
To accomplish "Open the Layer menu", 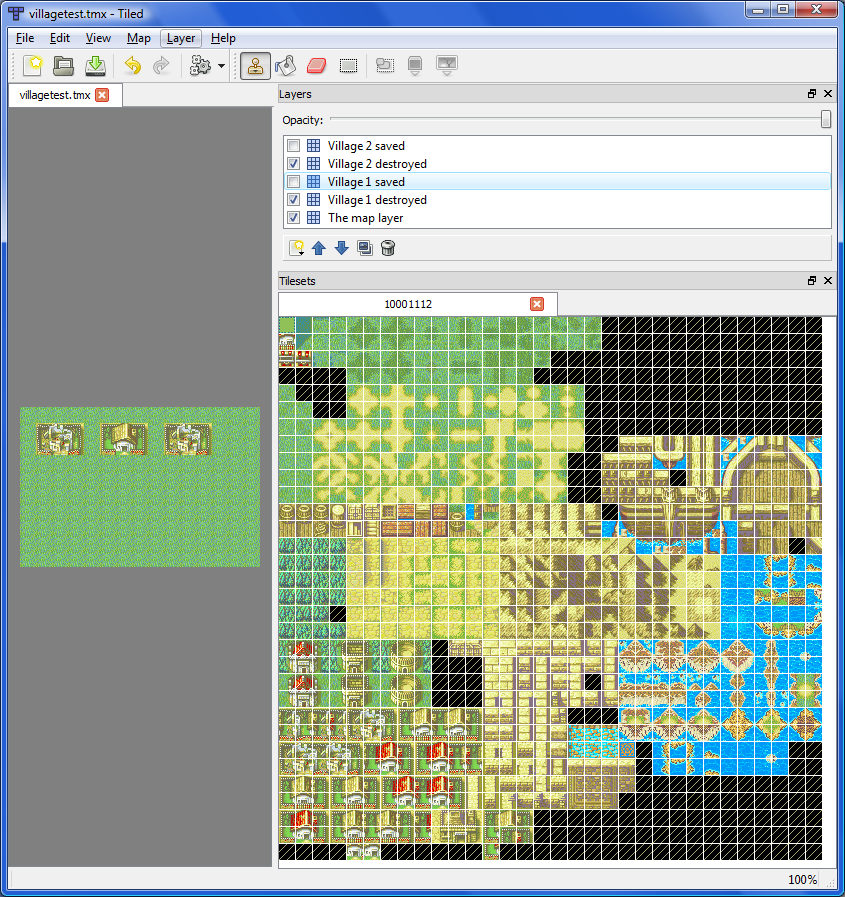I will pos(180,38).
